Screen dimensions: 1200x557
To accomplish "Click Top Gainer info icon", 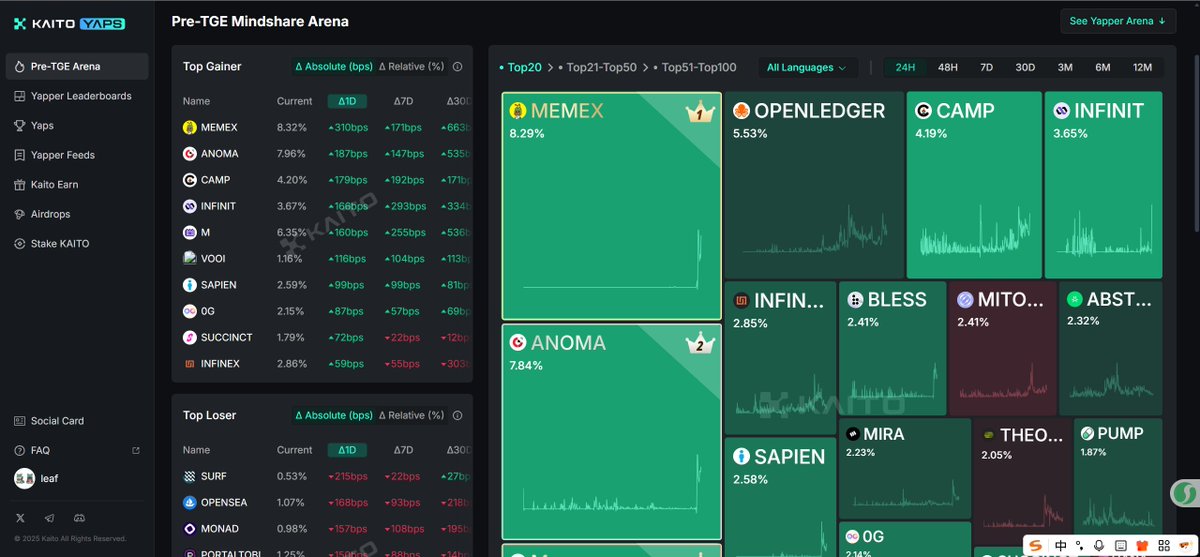I will point(457,67).
